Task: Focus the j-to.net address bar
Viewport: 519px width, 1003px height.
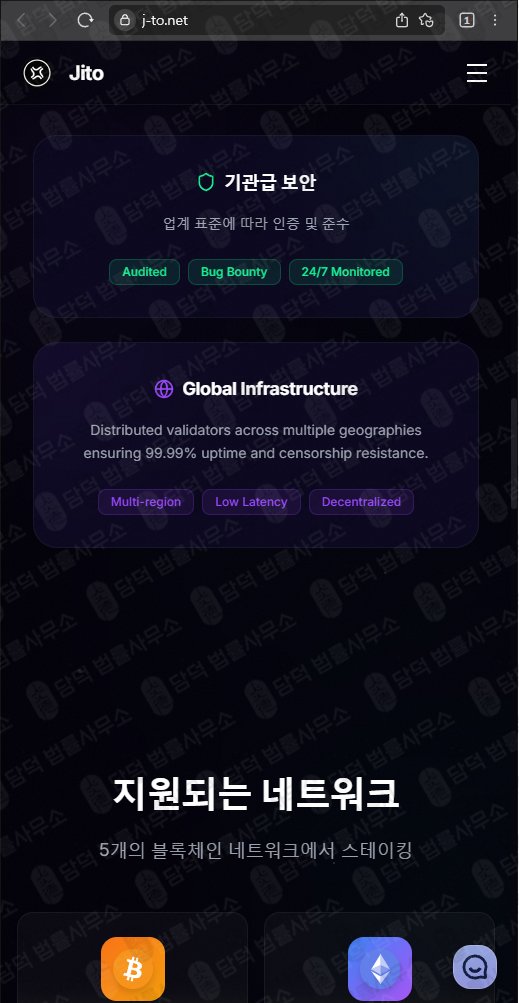Action: pyautogui.click(x=256, y=20)
